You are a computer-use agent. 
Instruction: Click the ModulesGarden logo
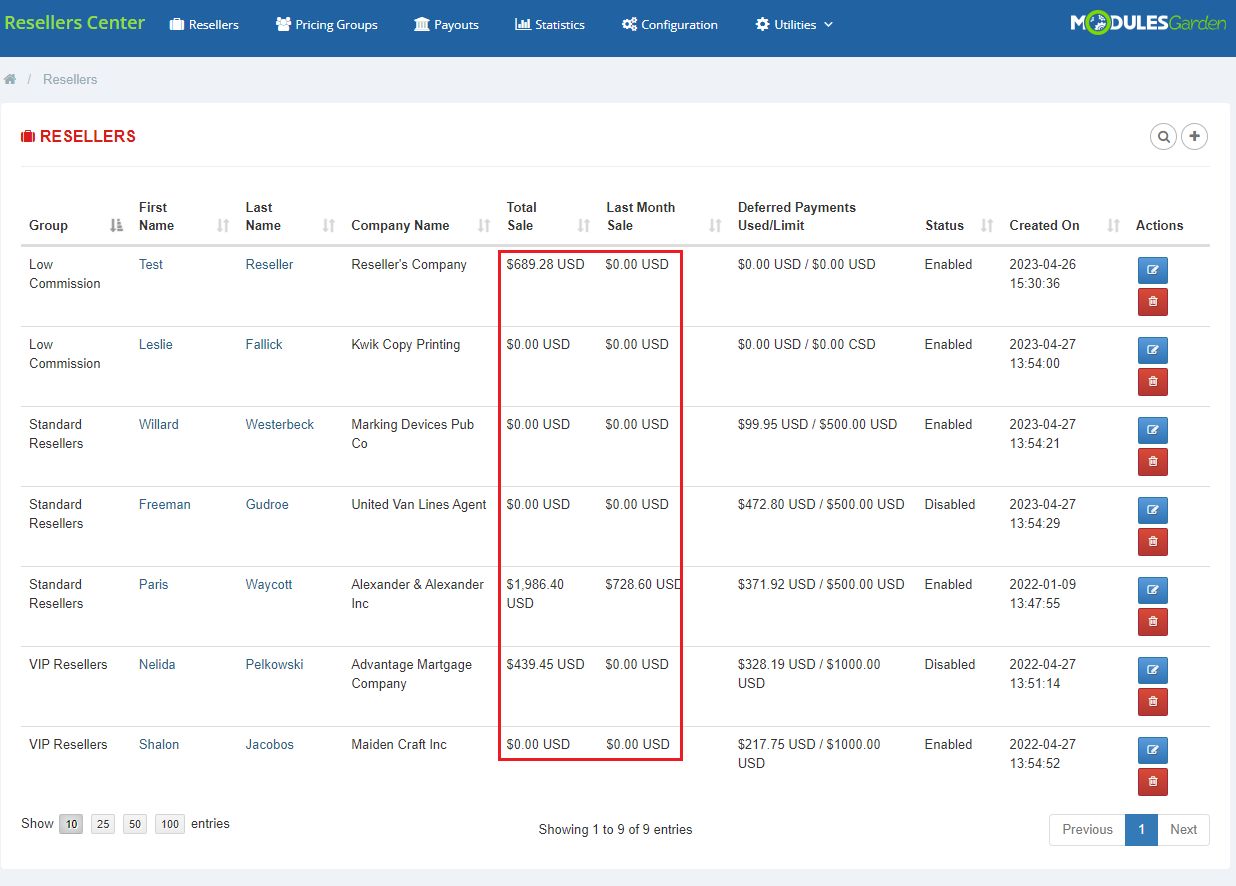1148,23
